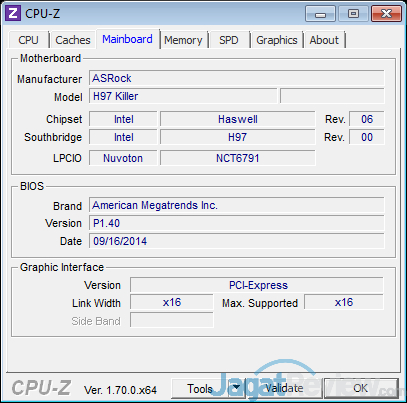Viewport: 407px width, 403px height.
Task: Select American Megatrends Inc. BIOS brand
Action: tap(237, 205)
